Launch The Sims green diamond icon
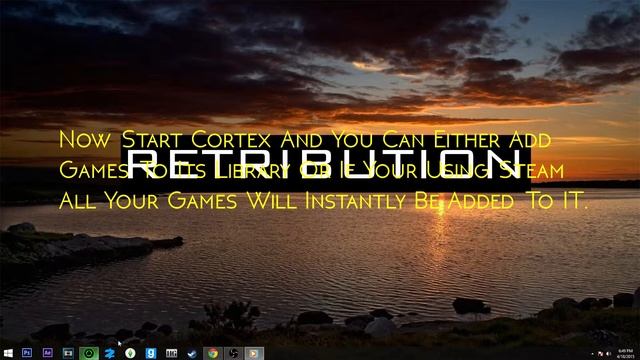 click(x=130, y=353)
